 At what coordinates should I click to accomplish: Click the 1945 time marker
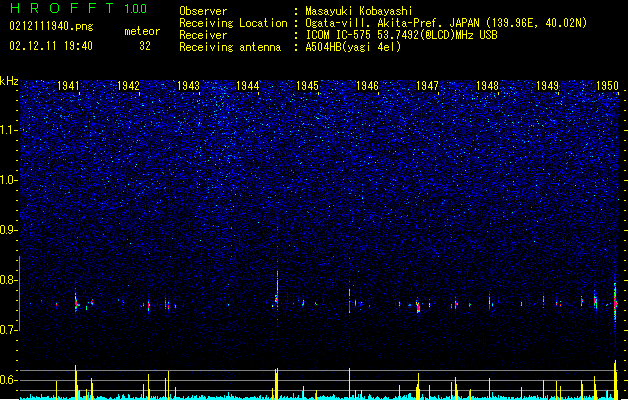(308, 85)
